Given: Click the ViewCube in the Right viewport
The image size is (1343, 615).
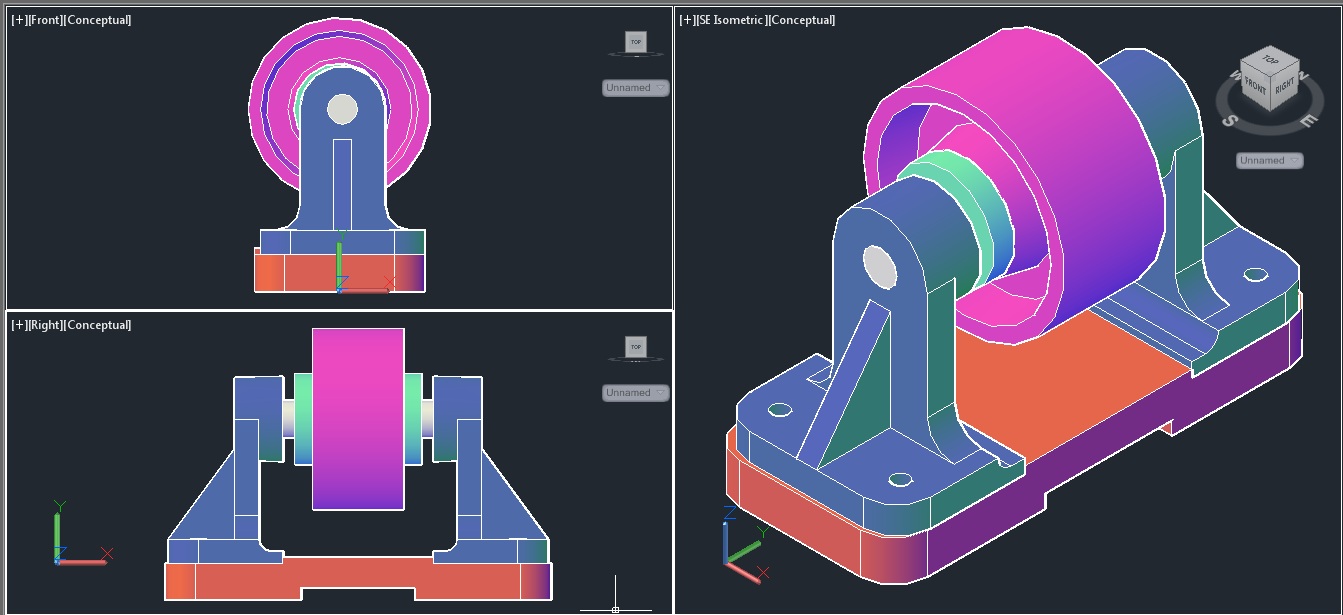Looking at the screenshot, I should point(635,347).
